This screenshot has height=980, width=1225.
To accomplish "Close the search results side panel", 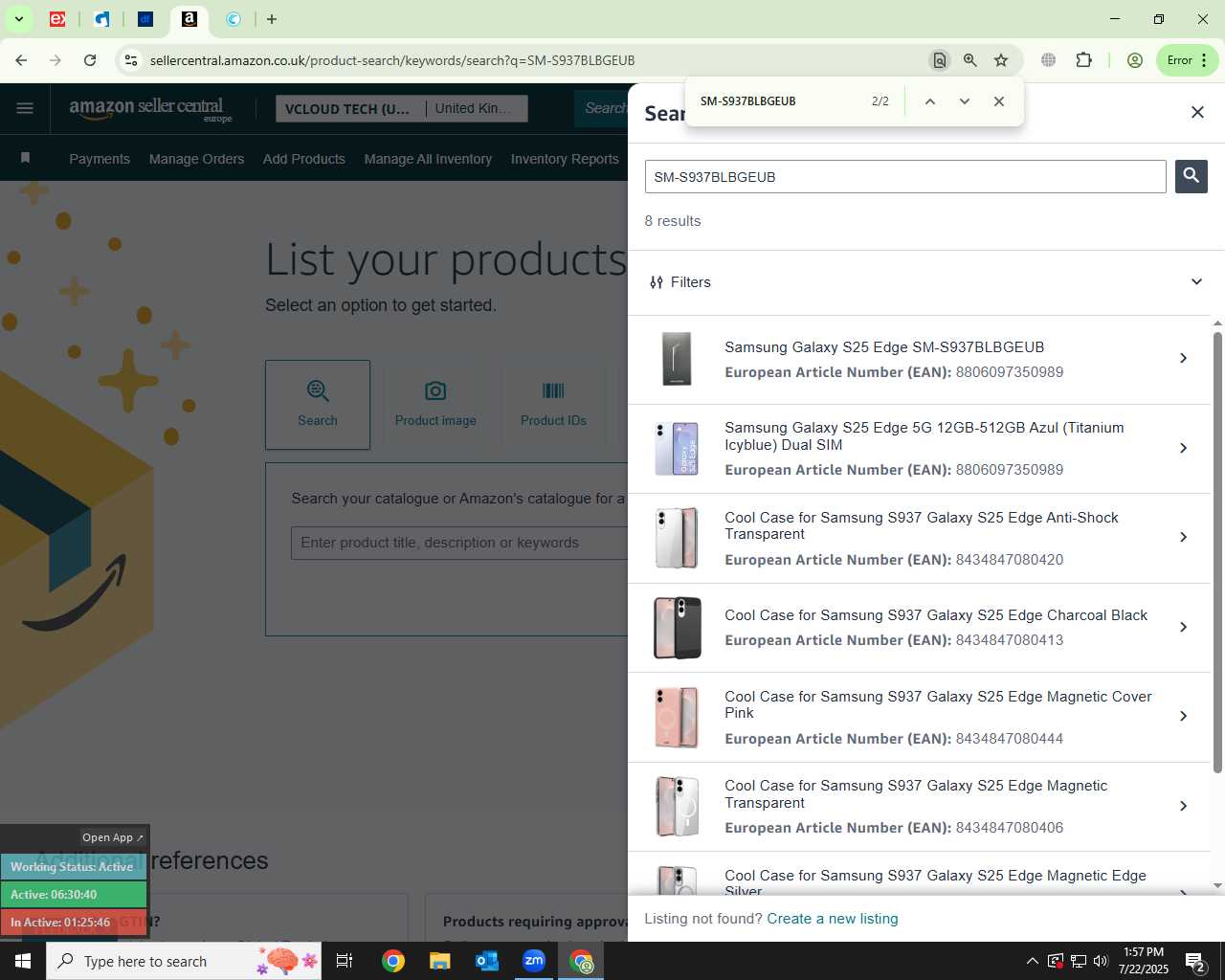I will pyautogui.click(x=1197, y=112).
